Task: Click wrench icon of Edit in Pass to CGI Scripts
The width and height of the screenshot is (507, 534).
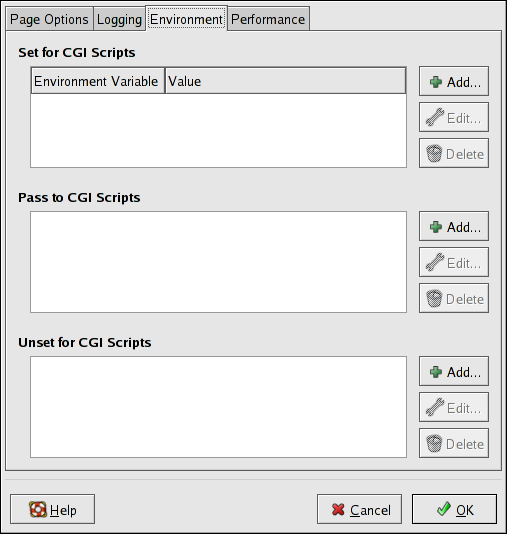Action: (435, 262)
